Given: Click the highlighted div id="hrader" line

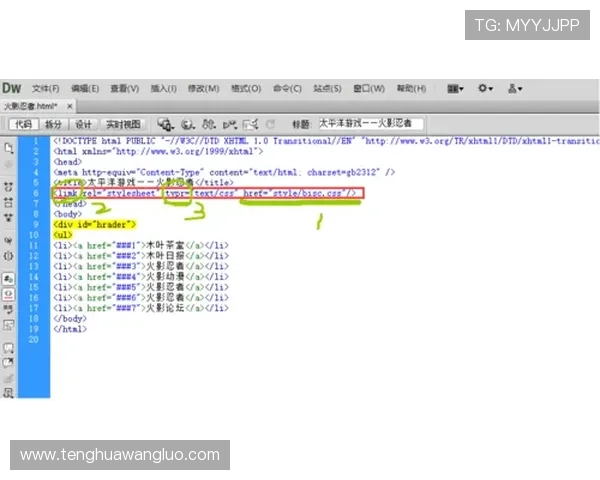Looking at the screenshot, I should coord(95,225).
